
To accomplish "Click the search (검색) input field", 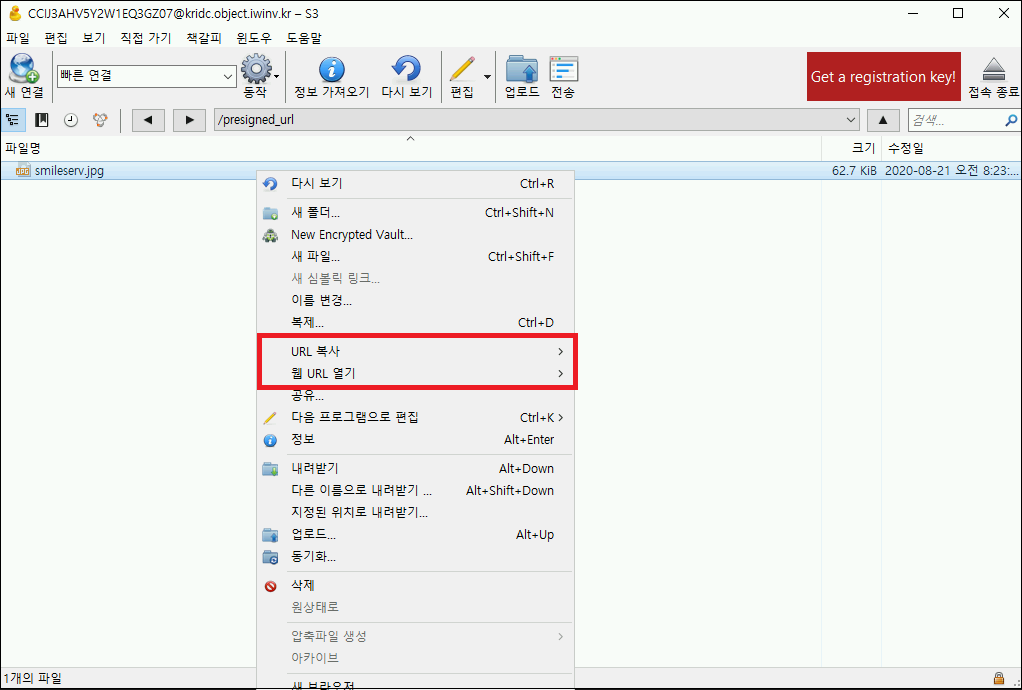I will click(x=956, y=121).
